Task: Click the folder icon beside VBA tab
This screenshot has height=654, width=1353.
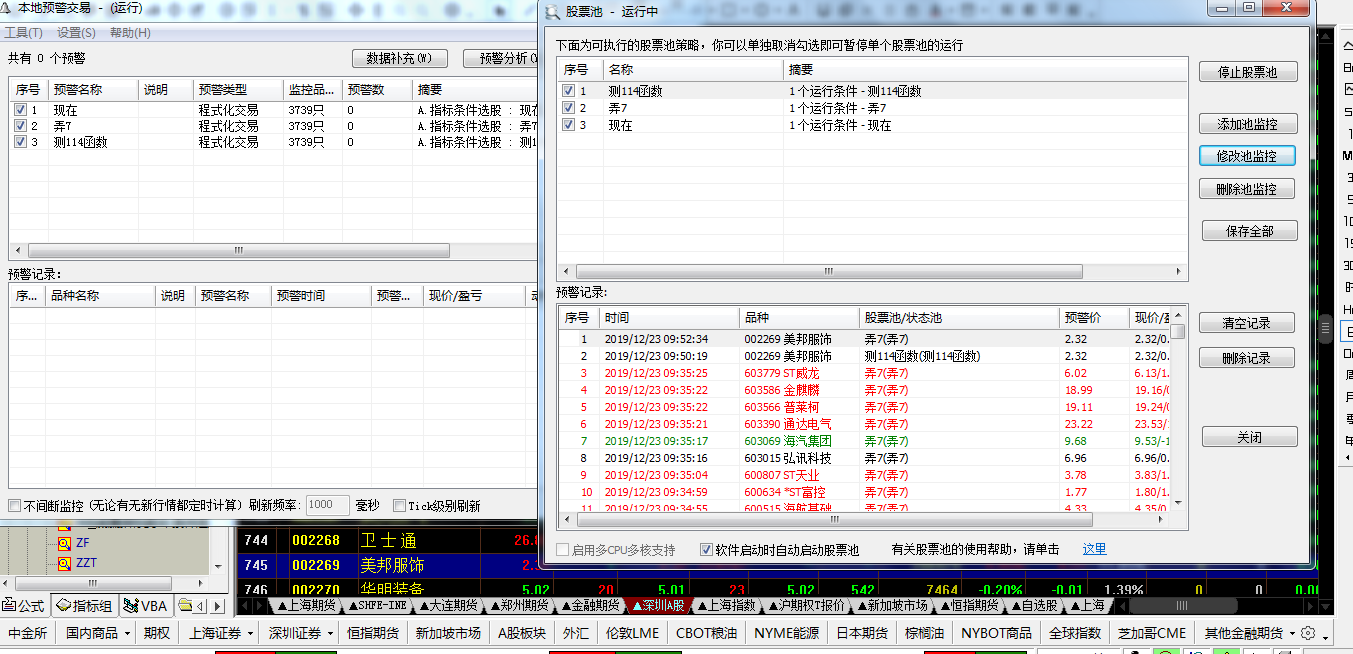Action: pyautogui.click(x=185, y=605)
